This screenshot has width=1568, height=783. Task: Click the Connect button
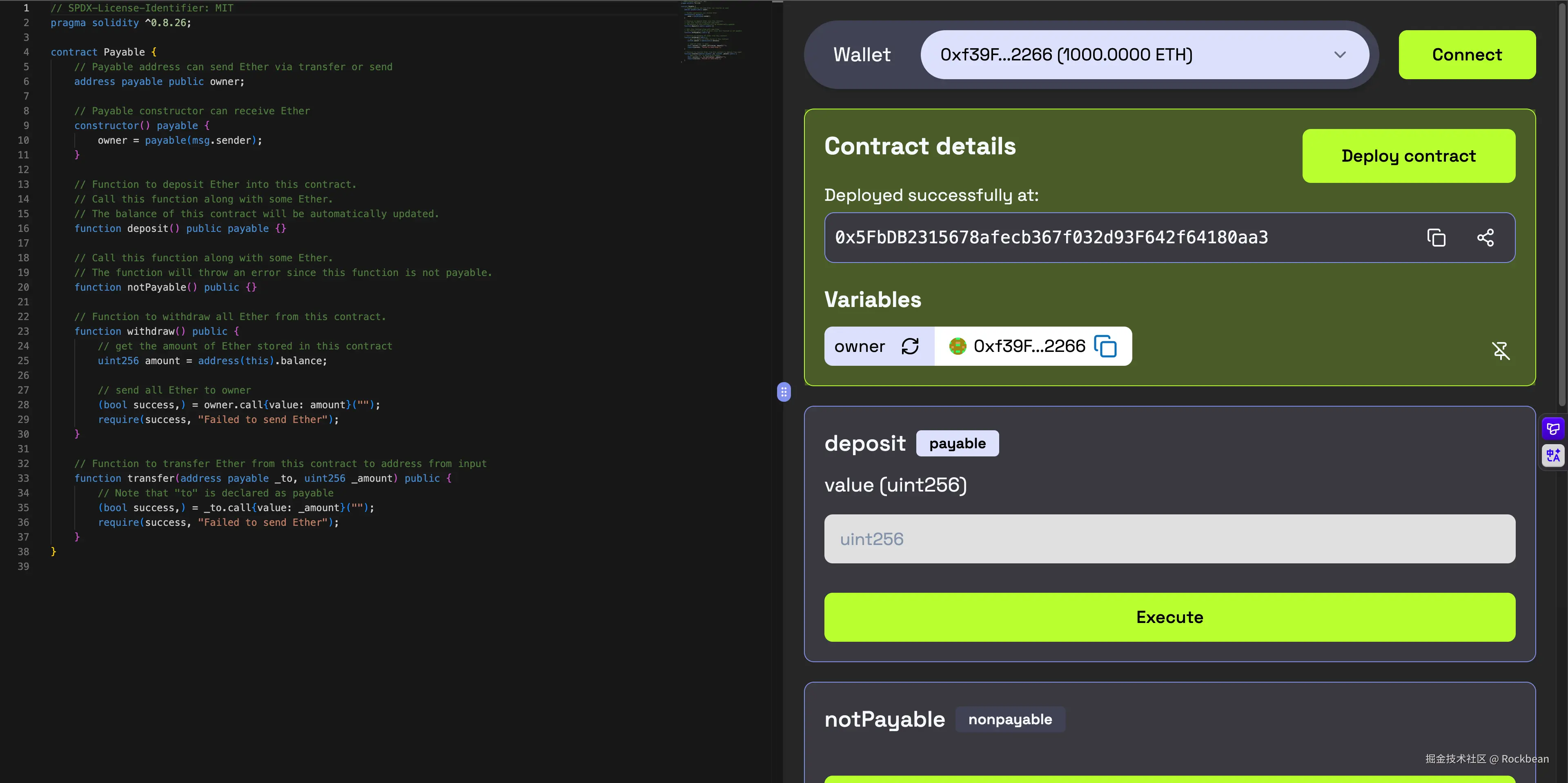tap(1466, 54)
